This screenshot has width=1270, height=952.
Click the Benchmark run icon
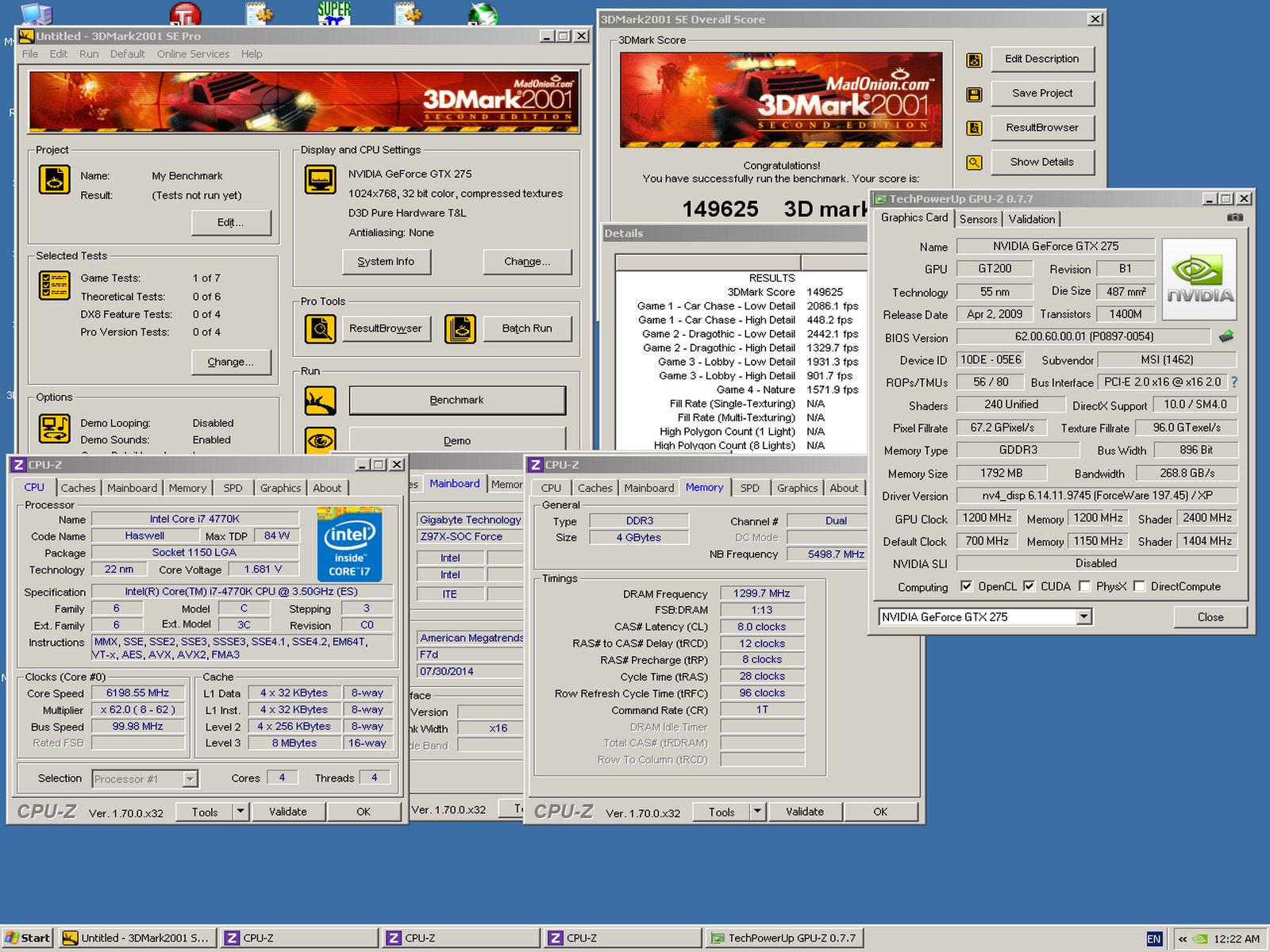click(321, 401)
